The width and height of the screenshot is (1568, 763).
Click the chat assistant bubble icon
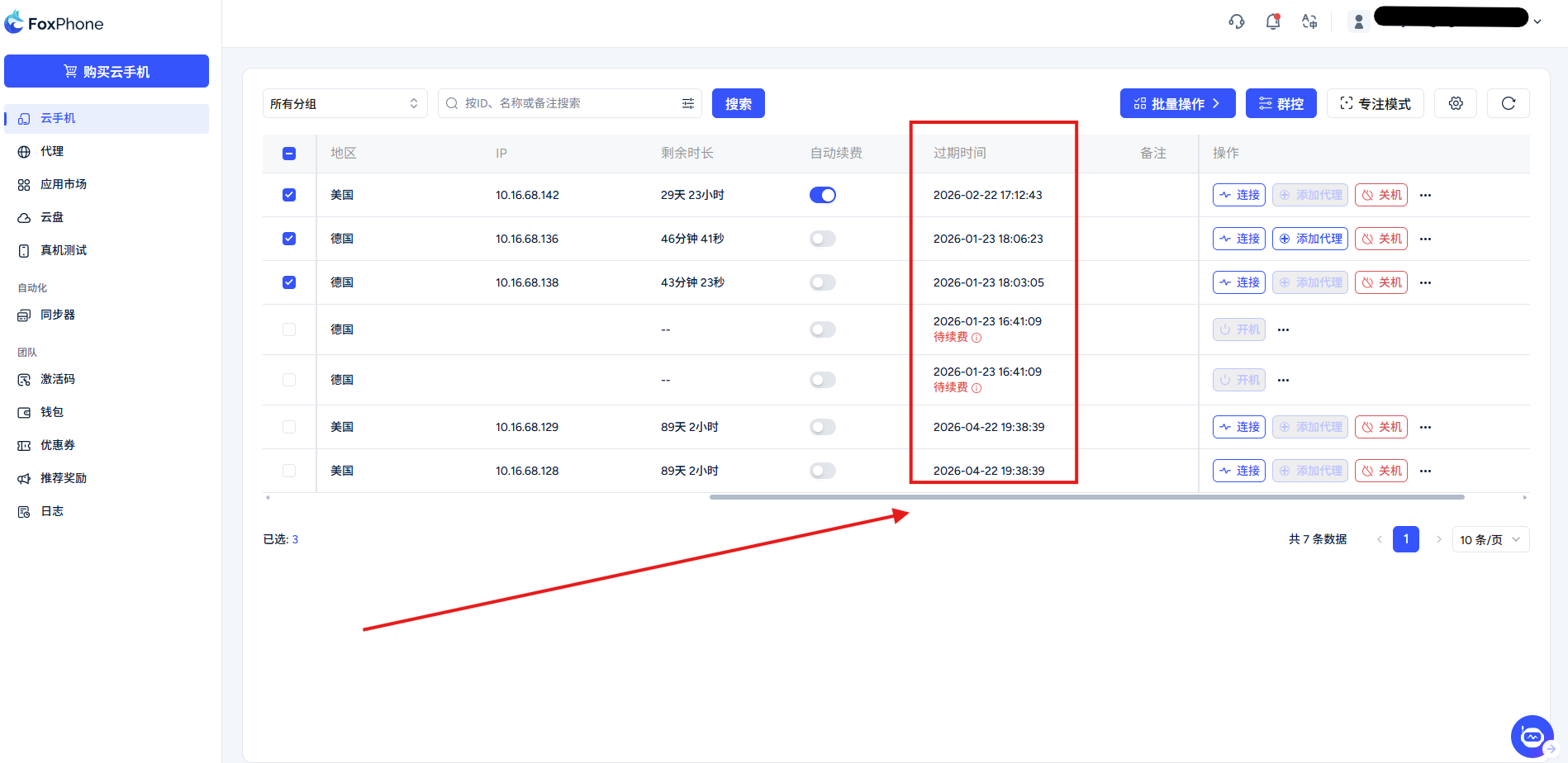pos(1532,736)
